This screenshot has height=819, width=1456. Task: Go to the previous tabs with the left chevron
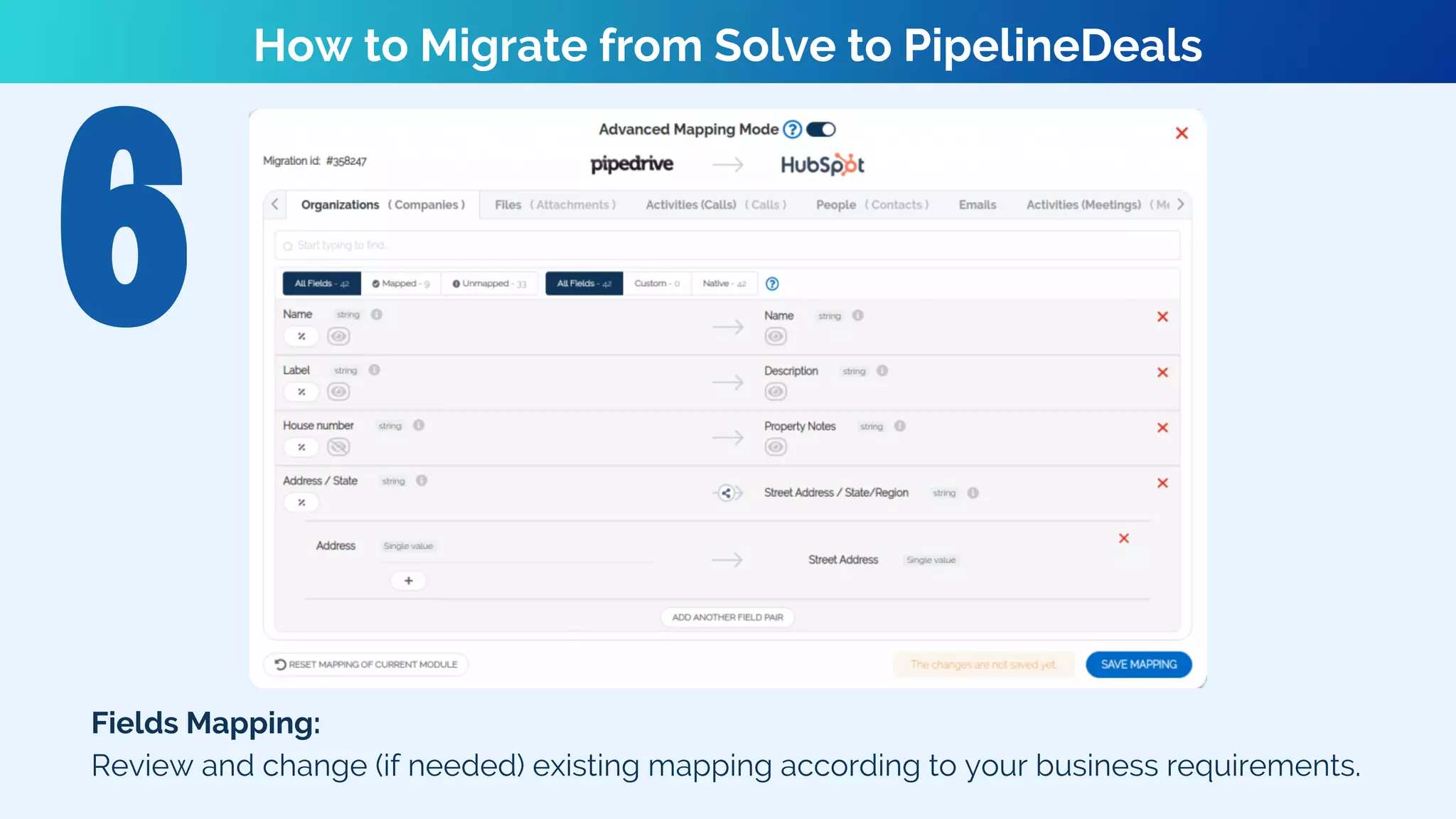[275, 204]
